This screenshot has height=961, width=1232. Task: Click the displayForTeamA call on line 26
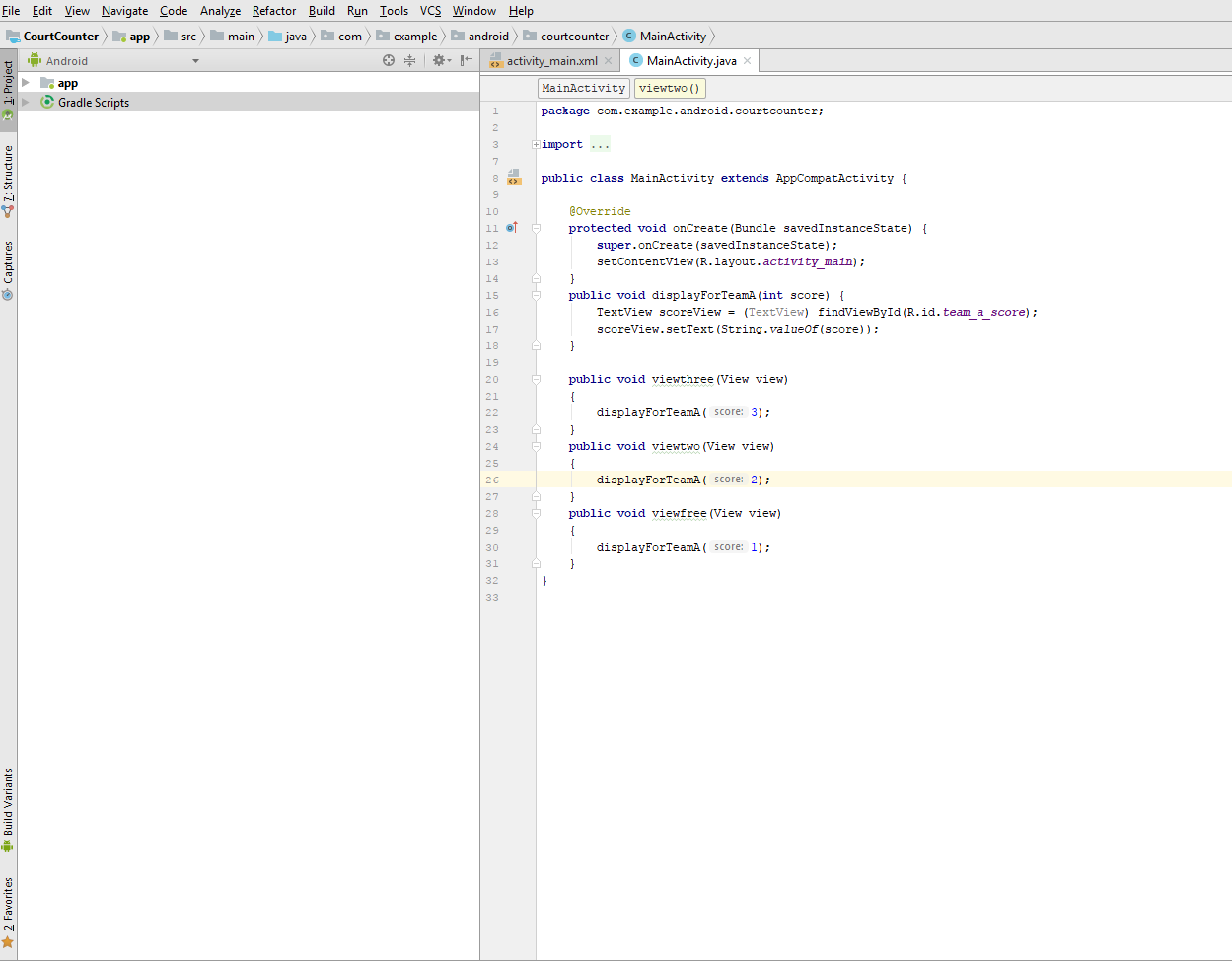pyautogui.click(x=648, y=480)
